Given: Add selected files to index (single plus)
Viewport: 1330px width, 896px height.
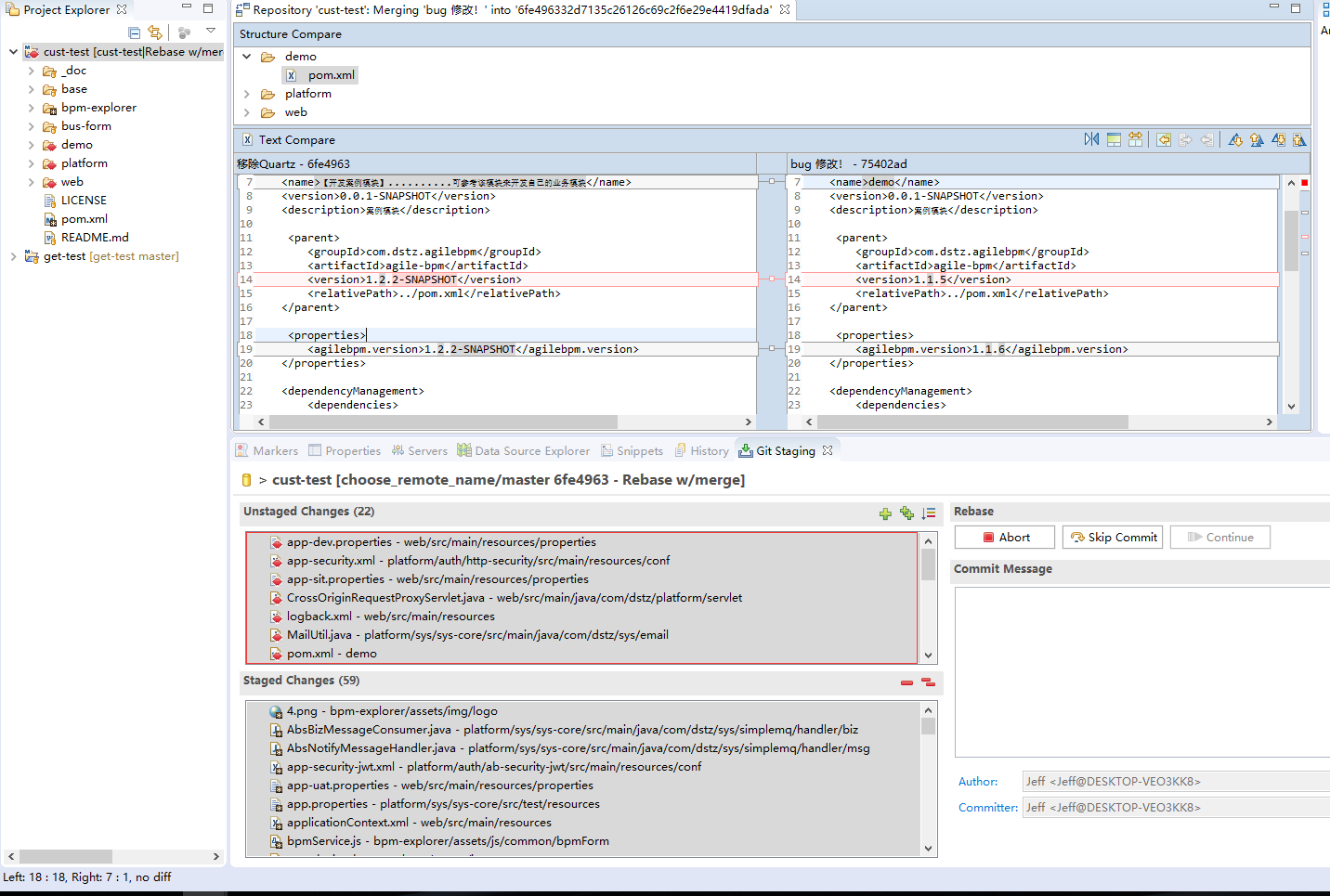Looking at the screenshot, I should tap(885, 513).
